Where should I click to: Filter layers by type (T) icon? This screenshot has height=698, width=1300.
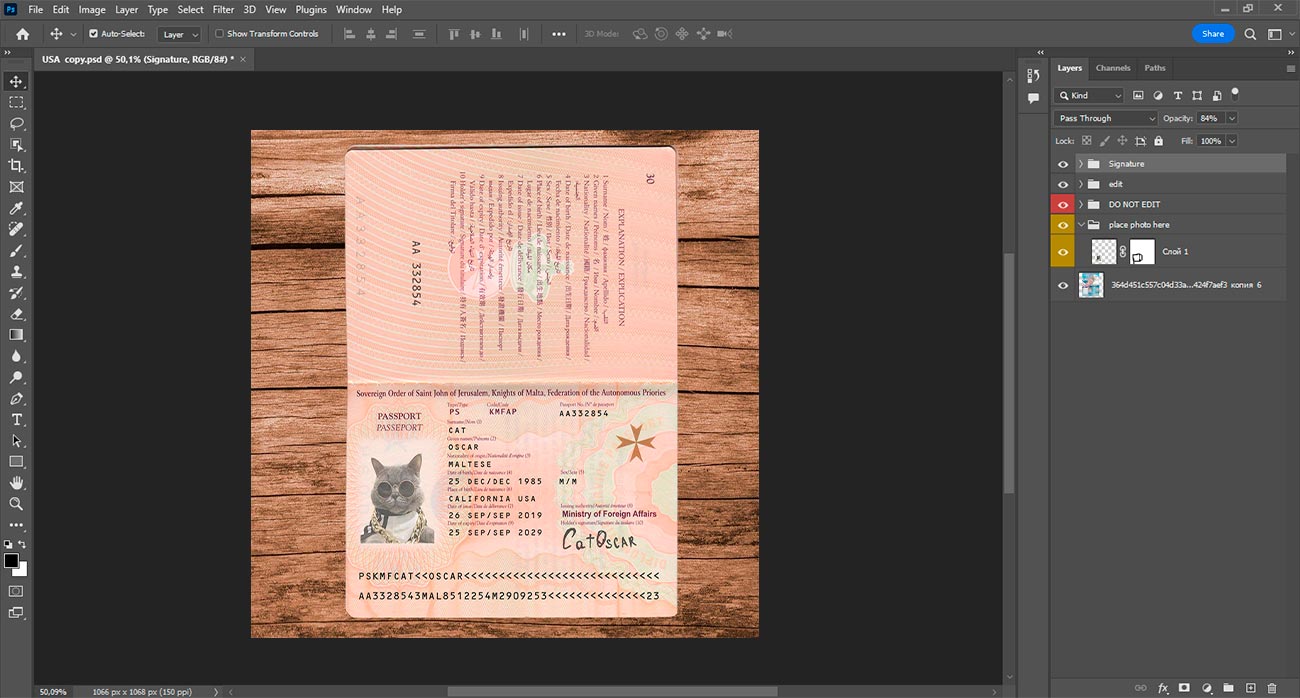[1177, 96]
